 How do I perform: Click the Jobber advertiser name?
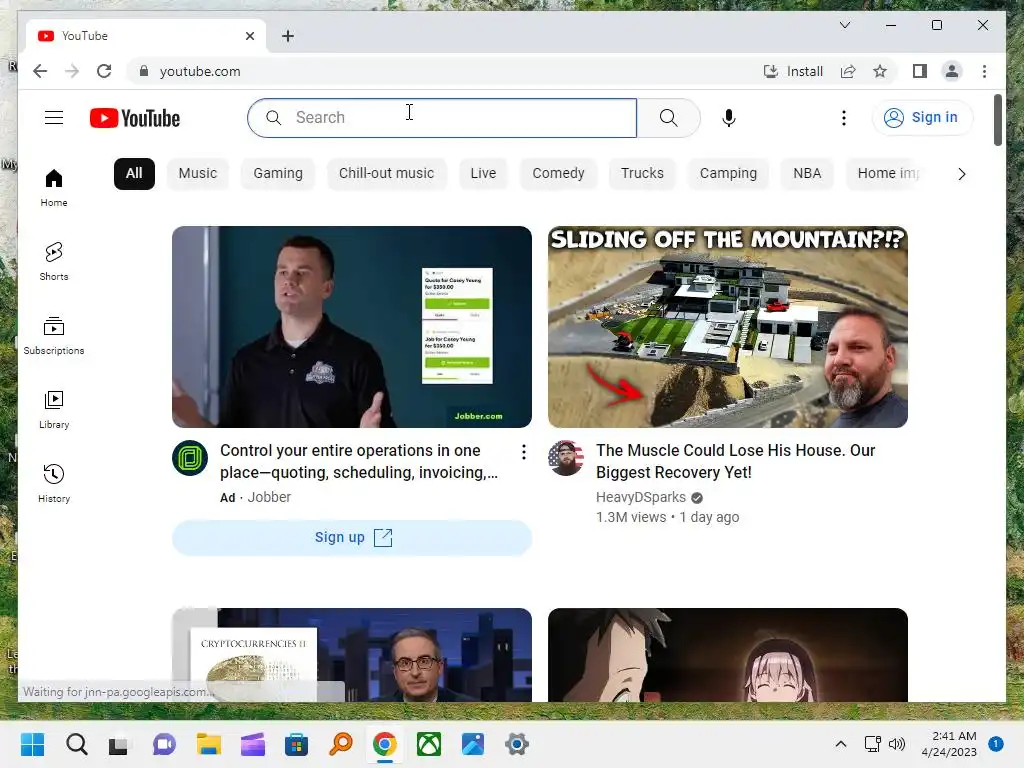[269, 498]
